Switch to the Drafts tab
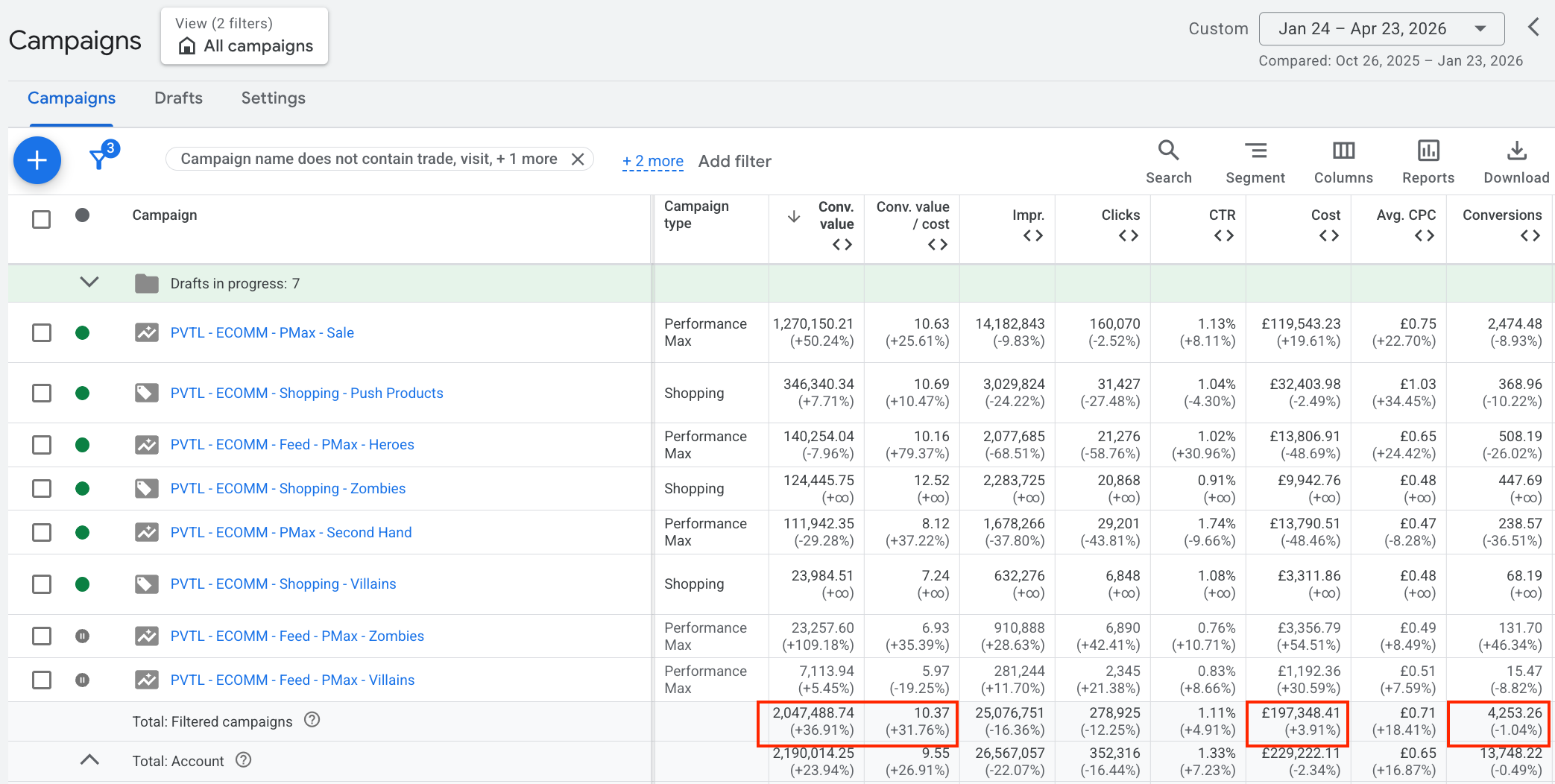The width and height of the screenshot is (1555, 784). coord(179,98)
